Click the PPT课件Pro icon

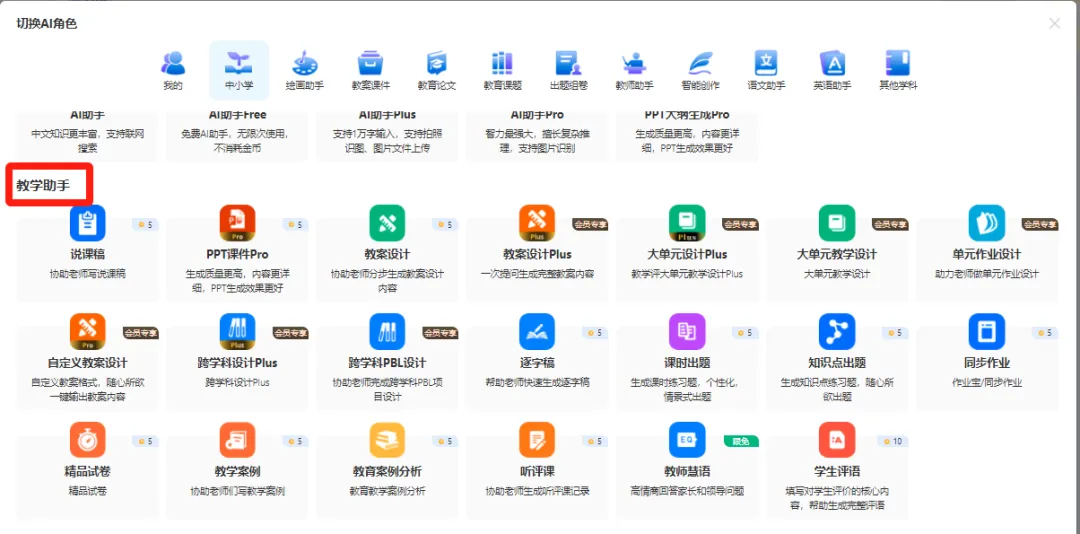pyautogui.click(x=238, y=223)
